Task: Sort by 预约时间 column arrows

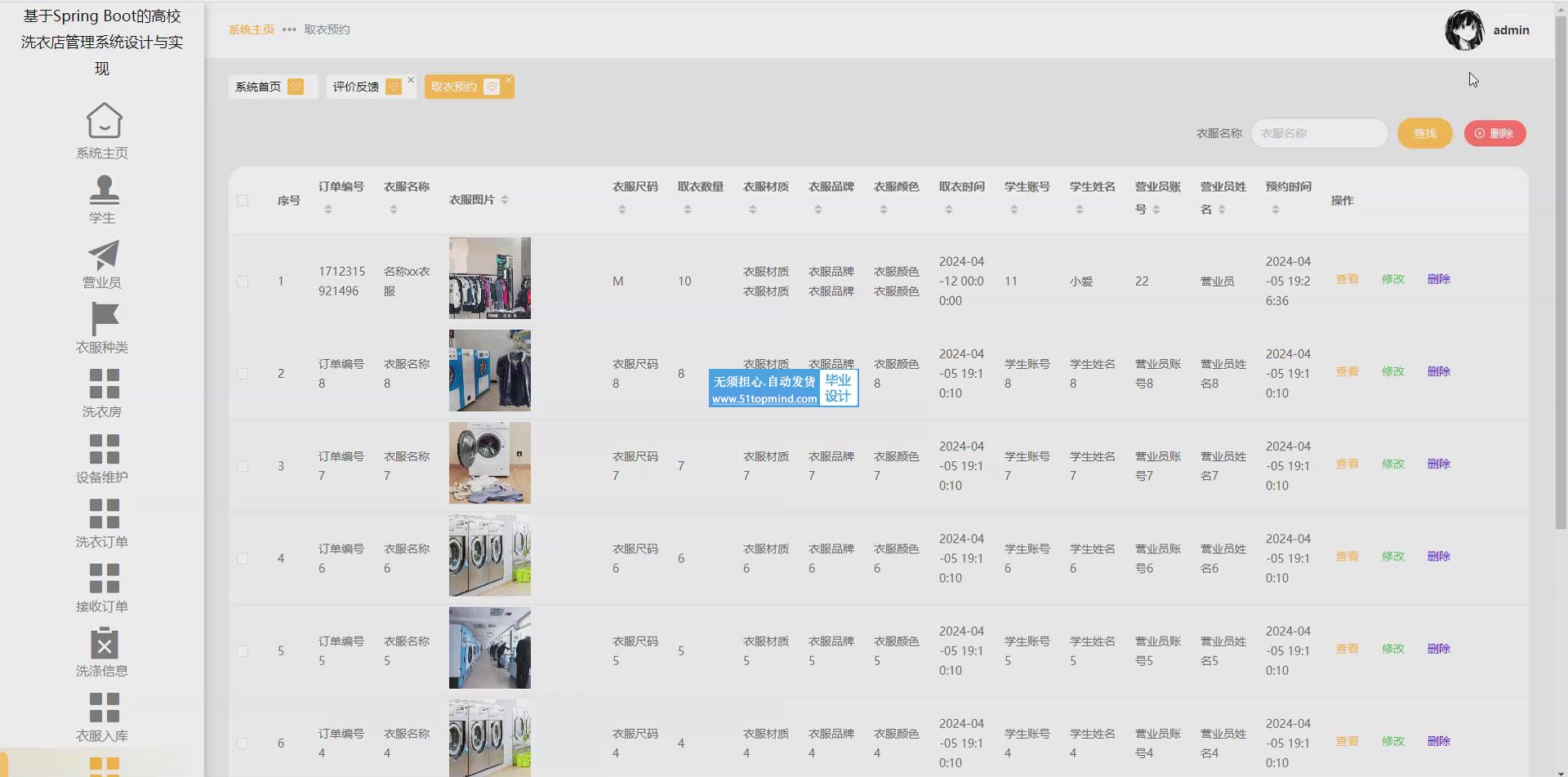Action: click(1276, 210)
